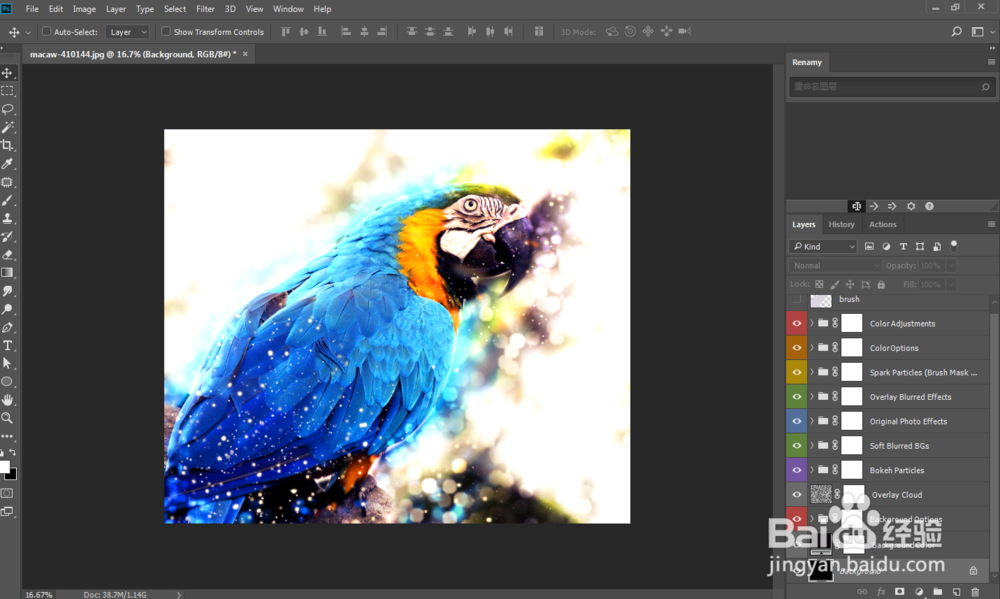Open the File menu
The width and height of the screenshot is (1000, 599).
[x=32, y=9]
